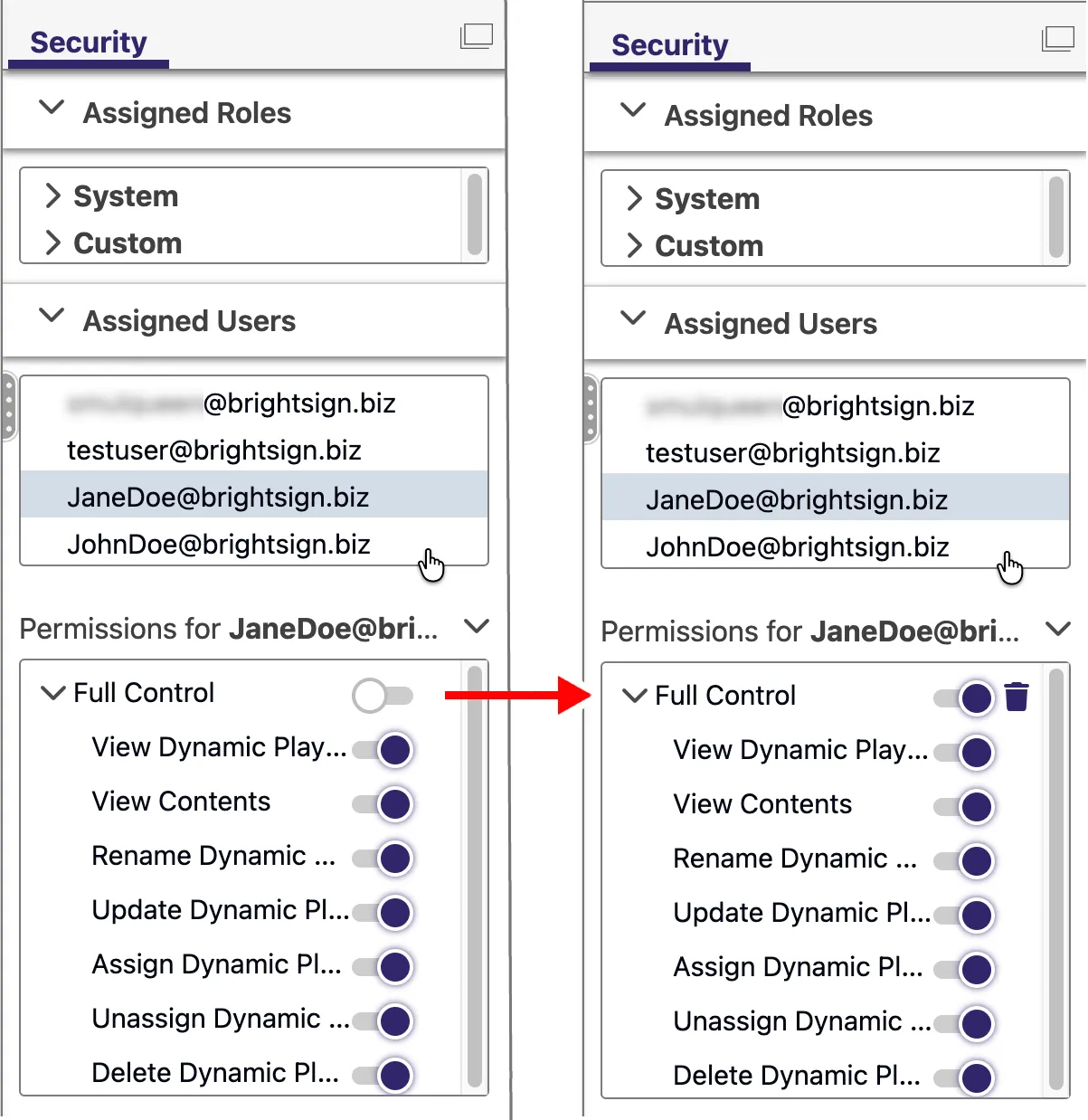Collapse Assigned Users section in right panel

click(x=634, y=318)
